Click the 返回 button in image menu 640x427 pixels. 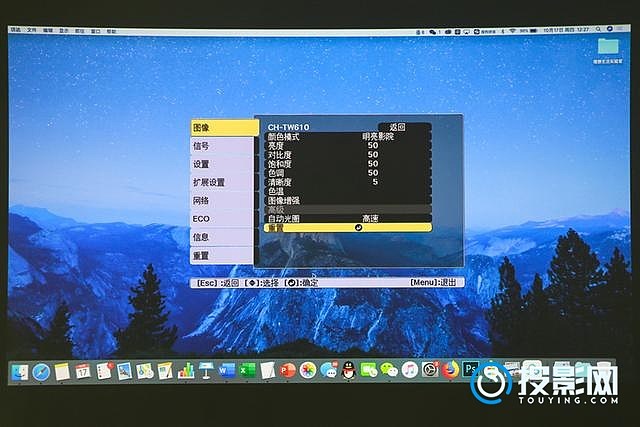pyautogui.click(x=404, y=127)
